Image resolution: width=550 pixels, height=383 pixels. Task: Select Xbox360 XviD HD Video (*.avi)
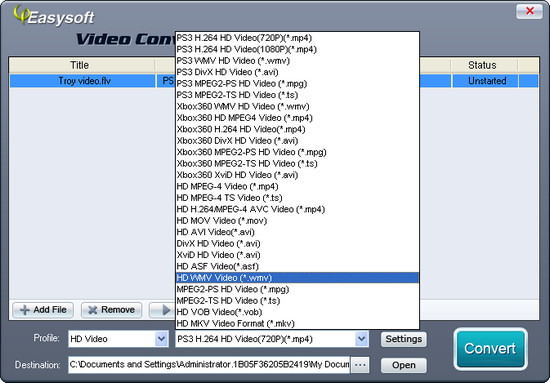297,175
